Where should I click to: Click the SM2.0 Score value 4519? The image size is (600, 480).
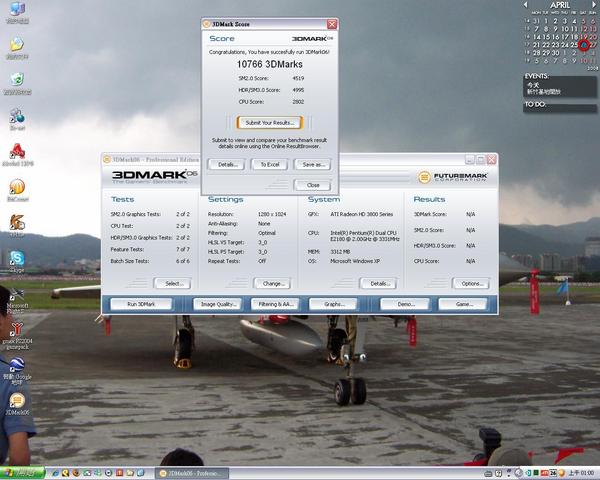298,78
